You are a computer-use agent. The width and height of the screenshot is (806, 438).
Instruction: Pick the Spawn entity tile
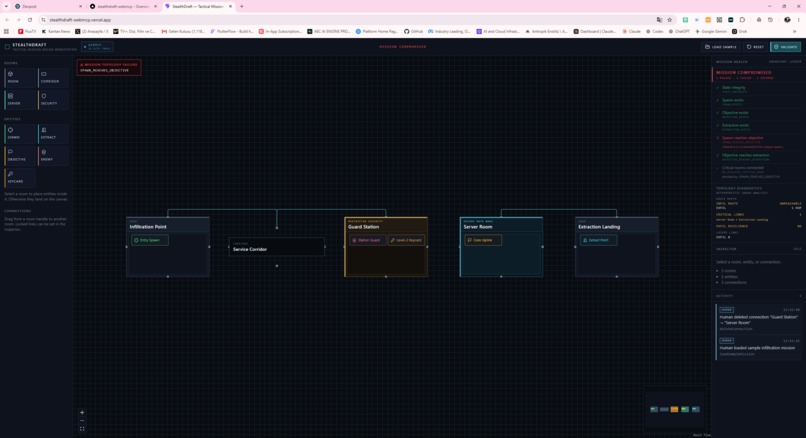[21, 134]
